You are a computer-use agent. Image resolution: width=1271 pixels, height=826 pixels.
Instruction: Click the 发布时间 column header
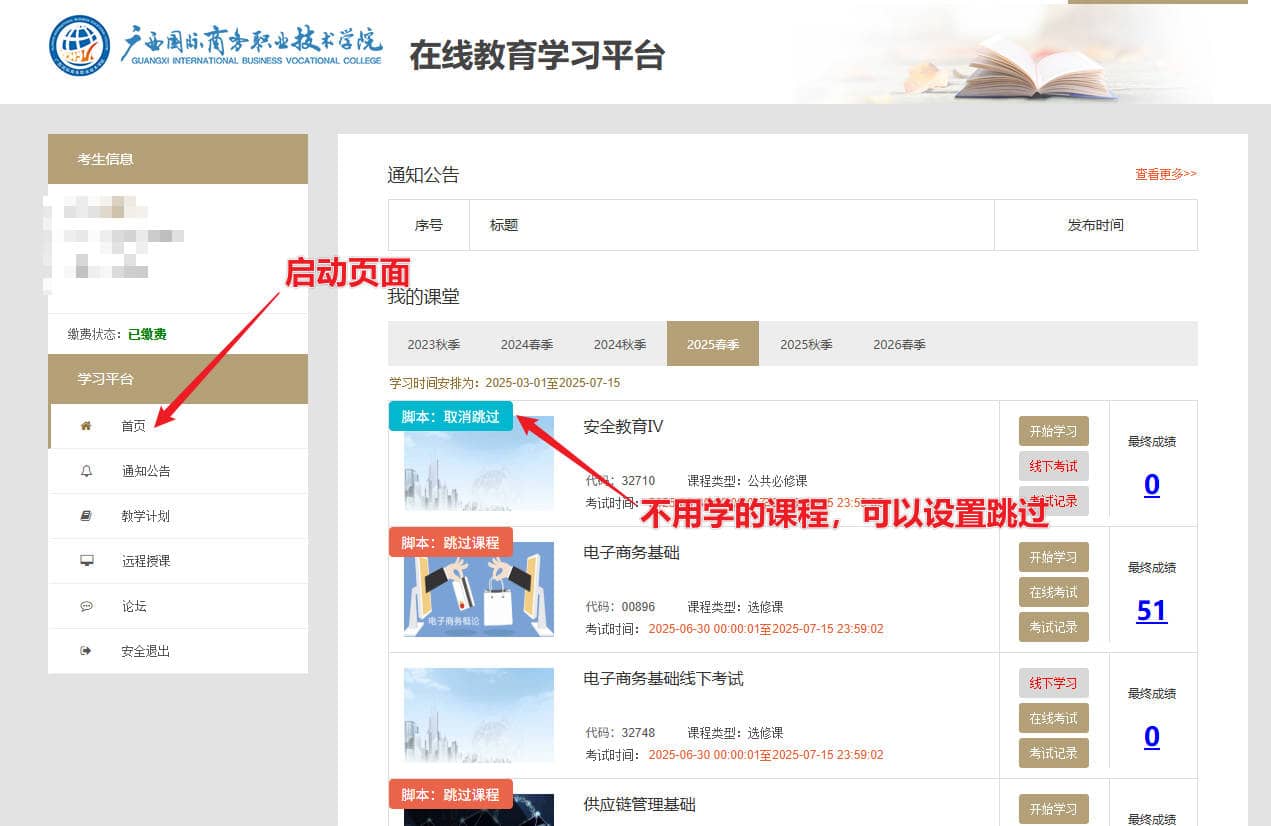(1096, 225)
